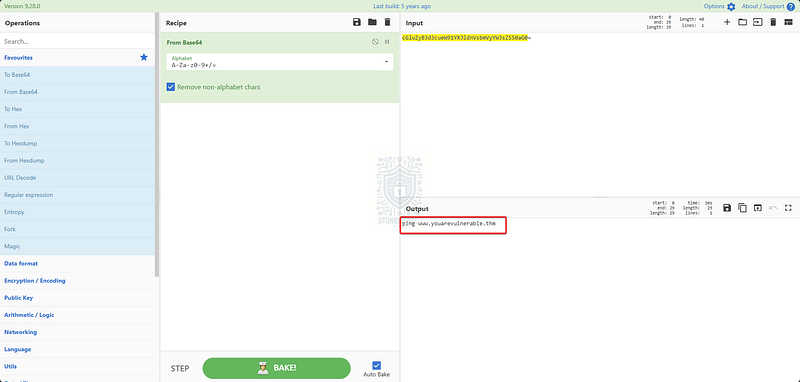This screenshot has height=382, width=800.
Task: Select To Hex operation
Action: 78,109
